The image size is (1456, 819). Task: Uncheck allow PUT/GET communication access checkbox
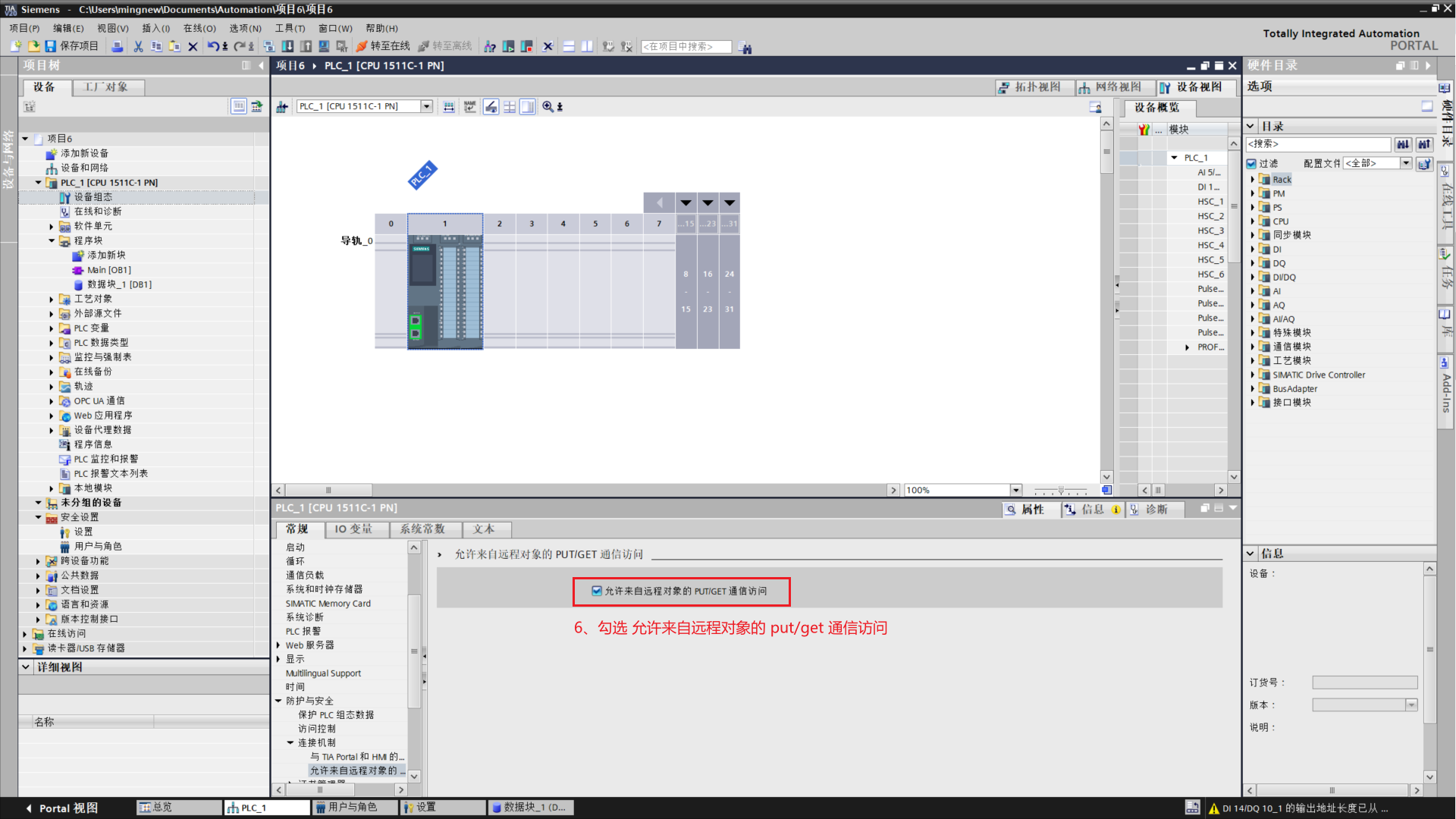[x=597, y=591]
